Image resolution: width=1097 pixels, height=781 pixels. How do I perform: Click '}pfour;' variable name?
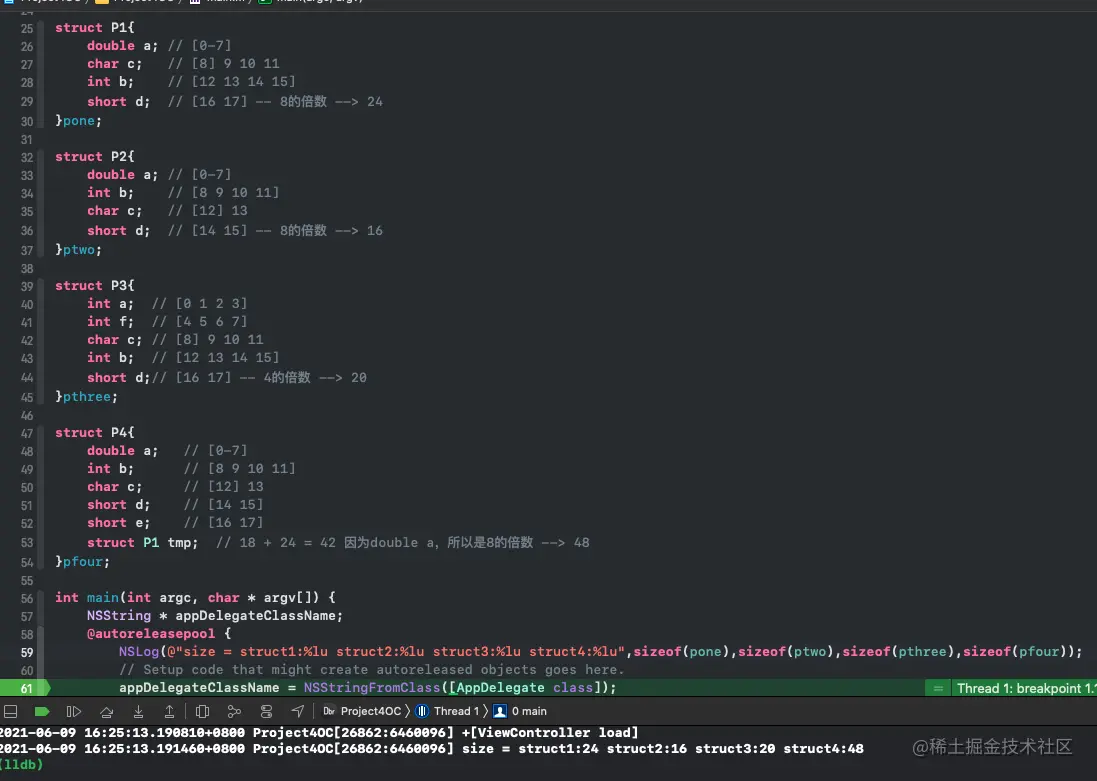coord(83,561)
